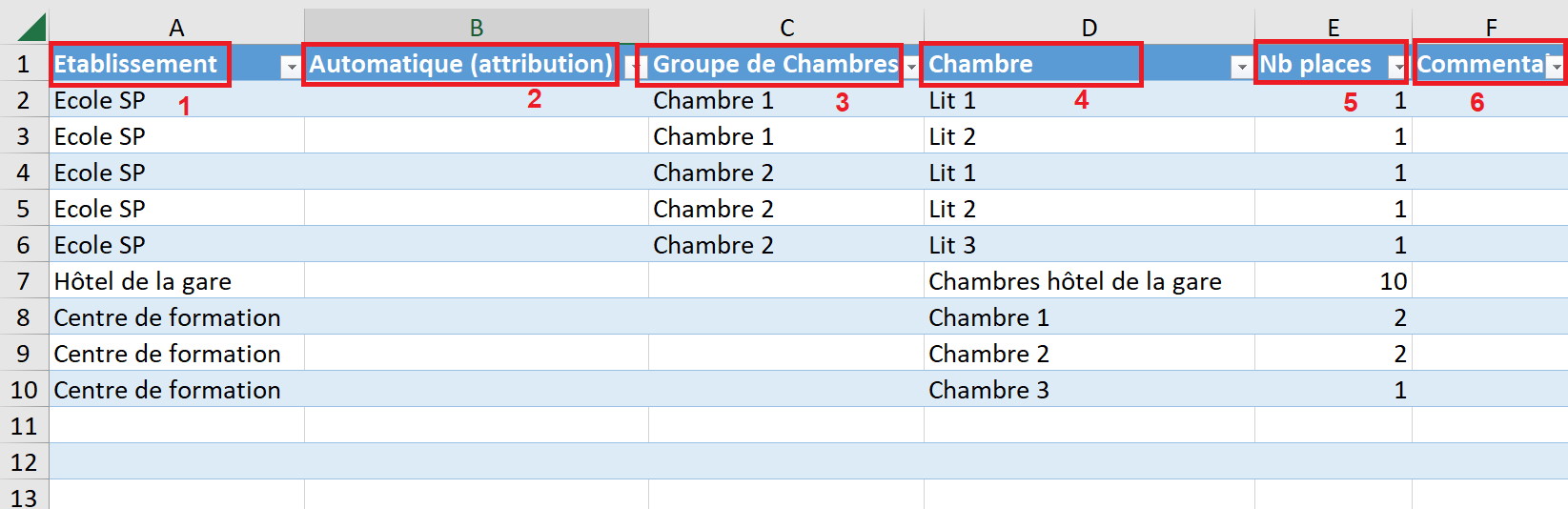Select row 12 header
Screen dimensions: 1568x509
(24, 462)
